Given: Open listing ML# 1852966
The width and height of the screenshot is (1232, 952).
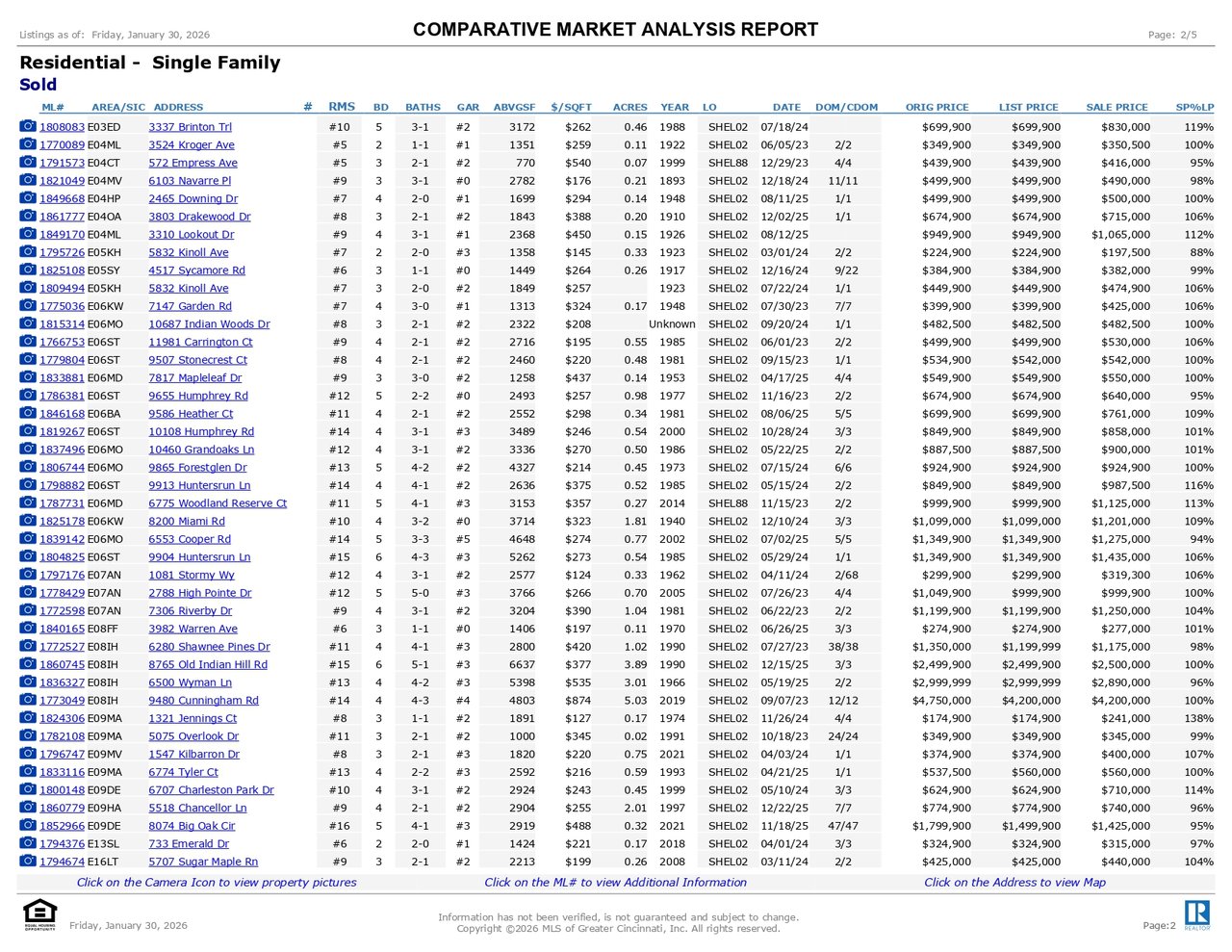Looking at the screenshot, I should [62, 826].
